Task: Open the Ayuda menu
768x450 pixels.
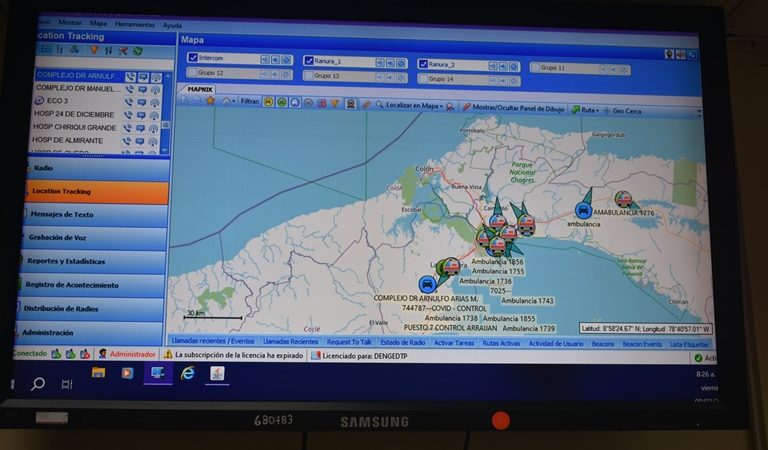Action: point(172,25)
